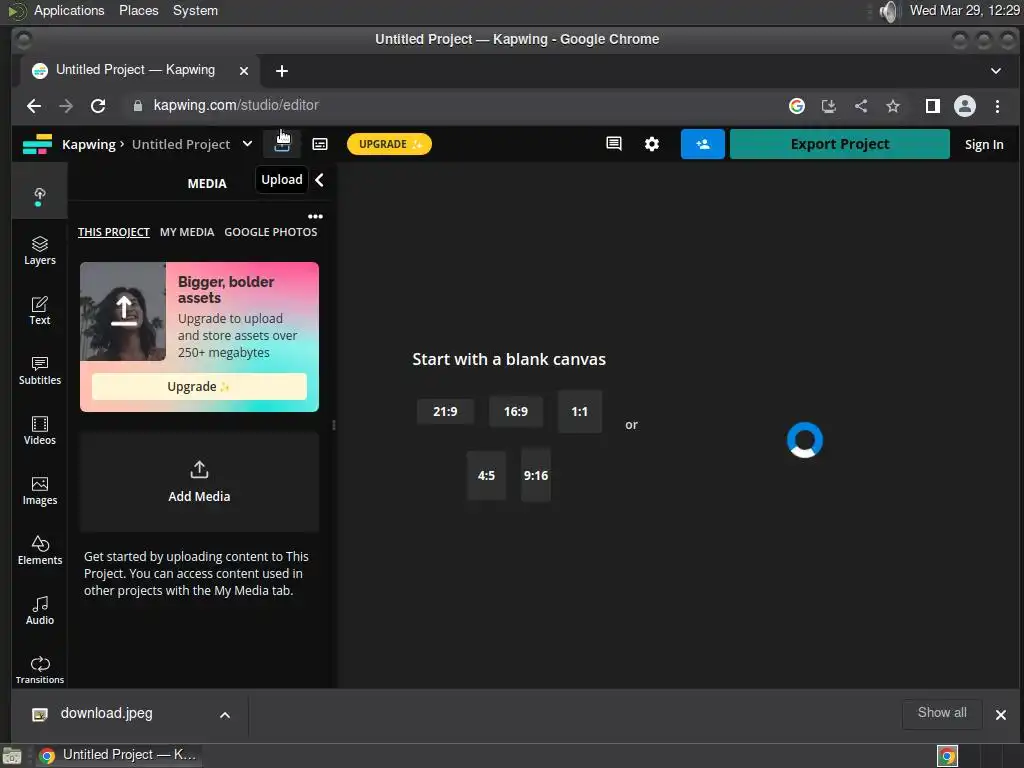
Task: Click the Chrome icon in the bottom-right tray
Action: pyautogui.click(x=948, y=756)
